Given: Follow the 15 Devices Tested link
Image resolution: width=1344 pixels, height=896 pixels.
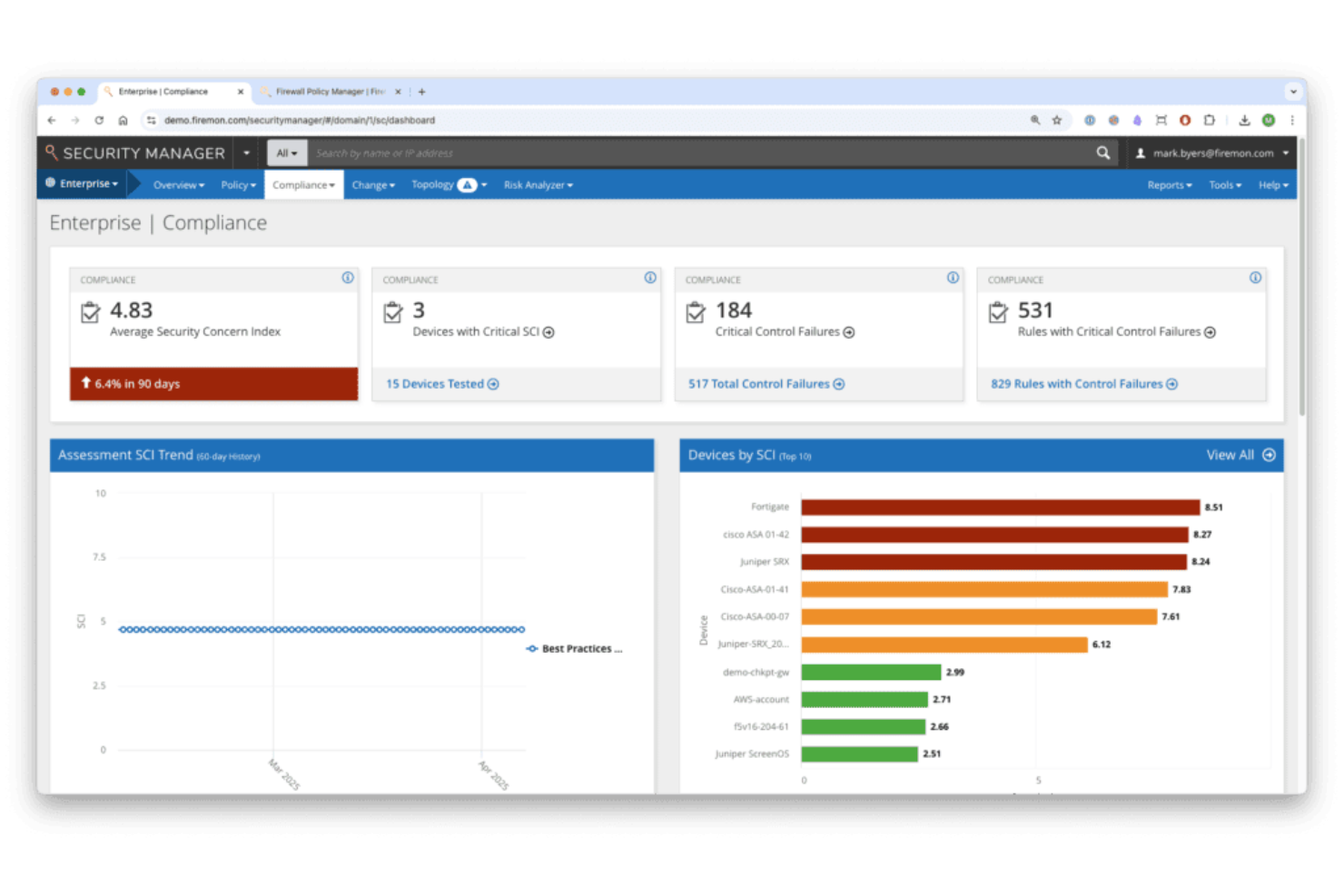Looking at the screenshot, I should (436, 383).
